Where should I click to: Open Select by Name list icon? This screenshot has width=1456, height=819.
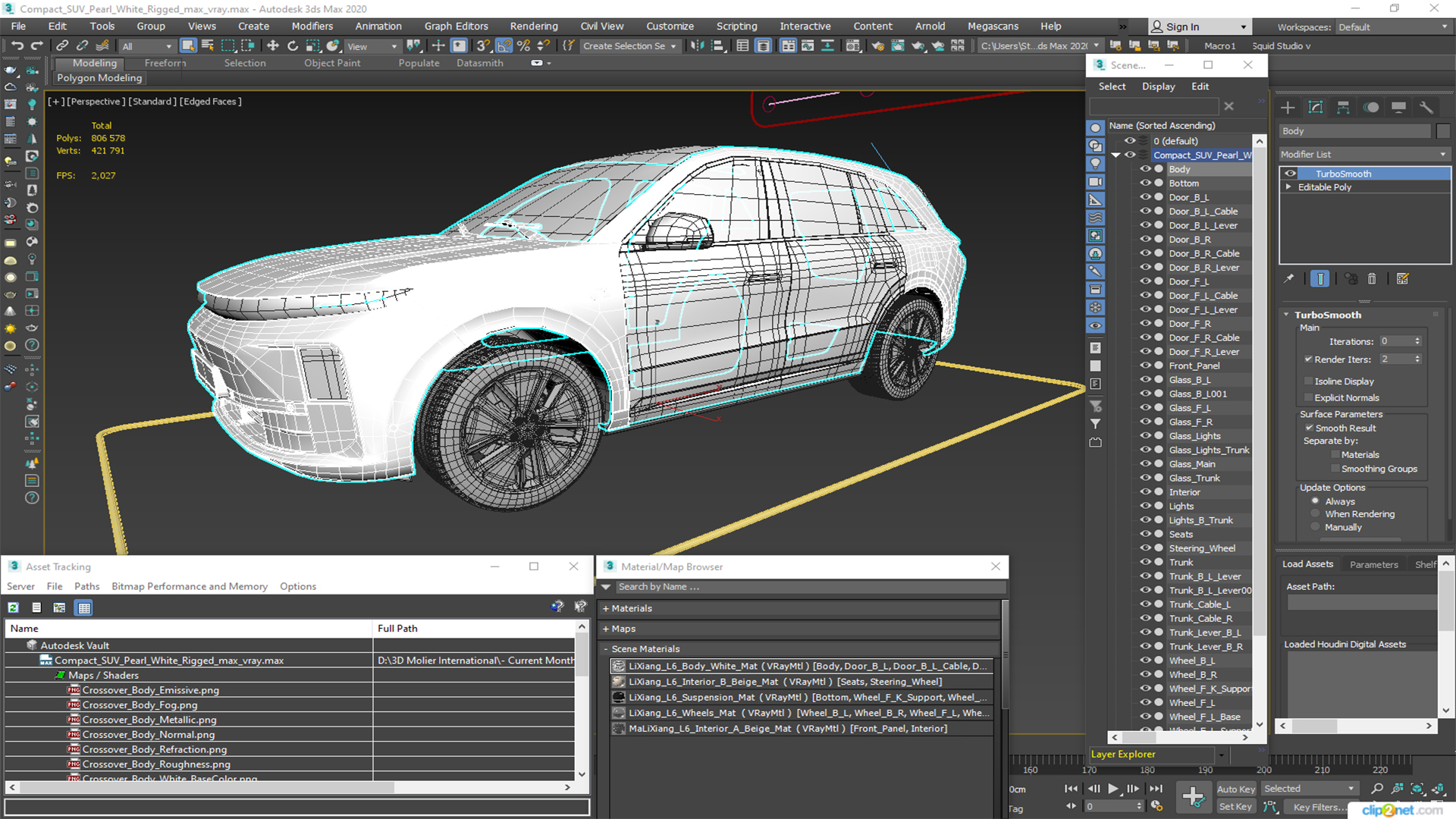pyautogui.click(x=208, y=46)
